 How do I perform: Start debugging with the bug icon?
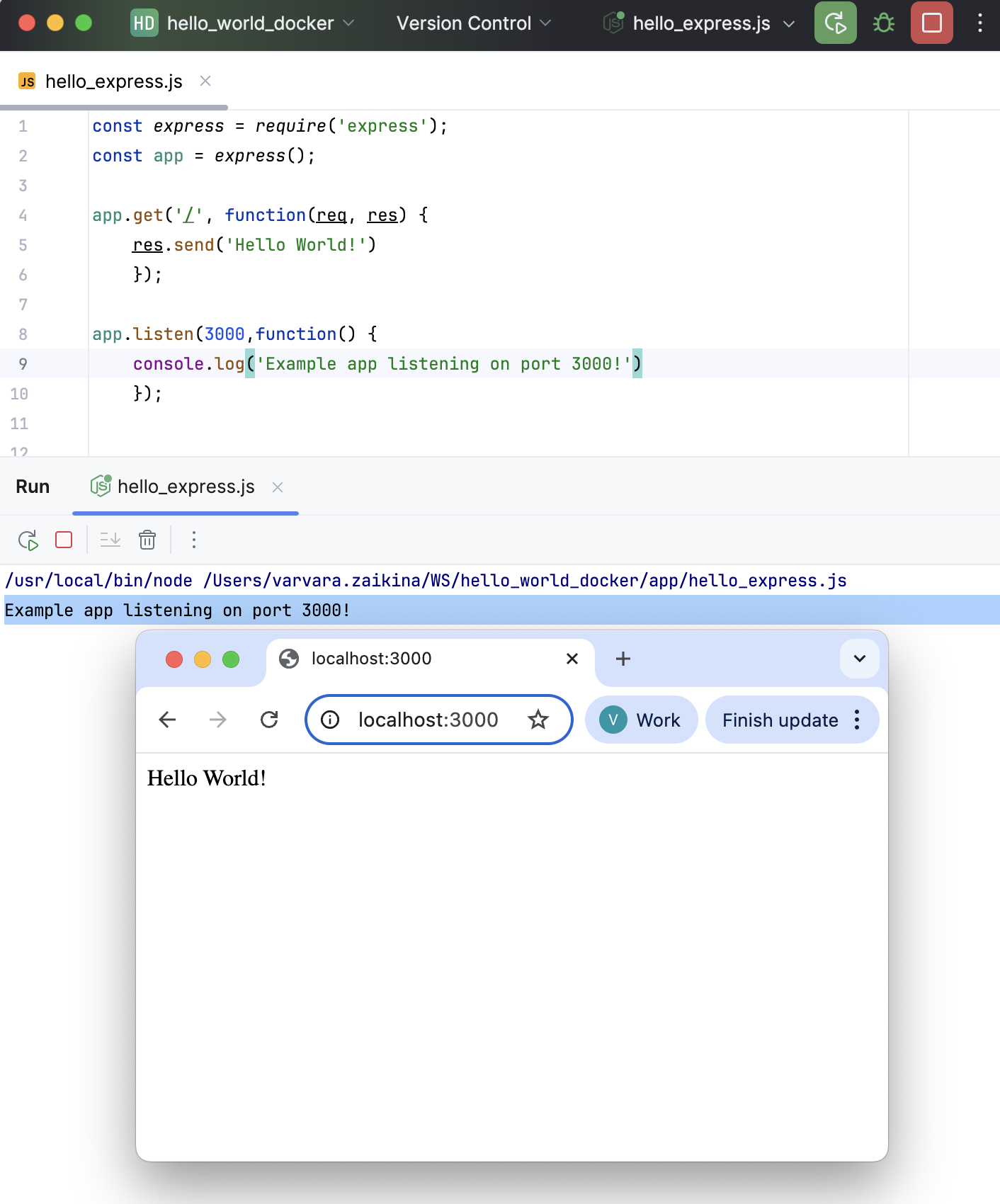883,23
